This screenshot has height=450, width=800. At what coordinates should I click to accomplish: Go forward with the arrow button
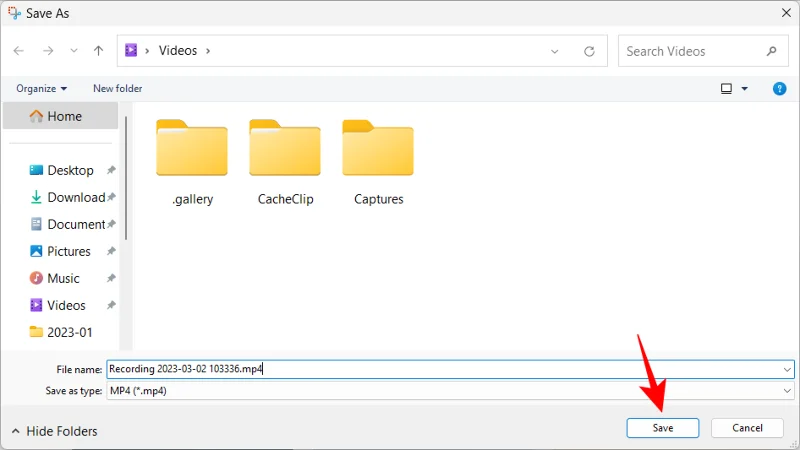48,51
